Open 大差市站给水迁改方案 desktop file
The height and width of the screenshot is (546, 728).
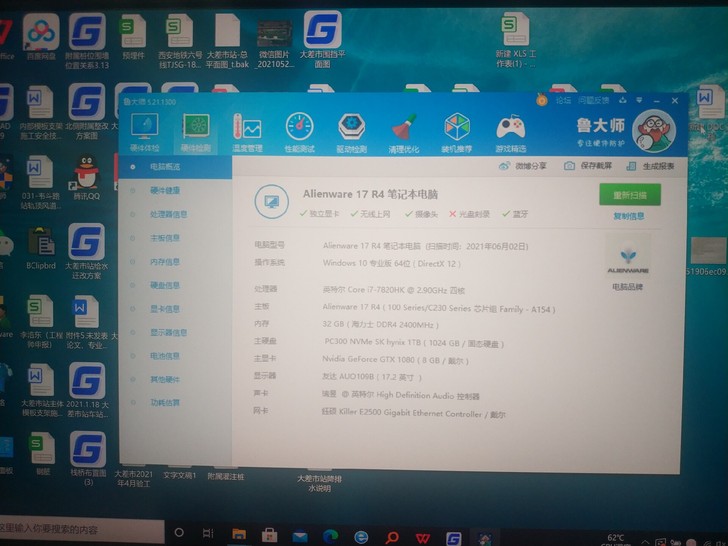pyautogui.click(x=86, y=252)
